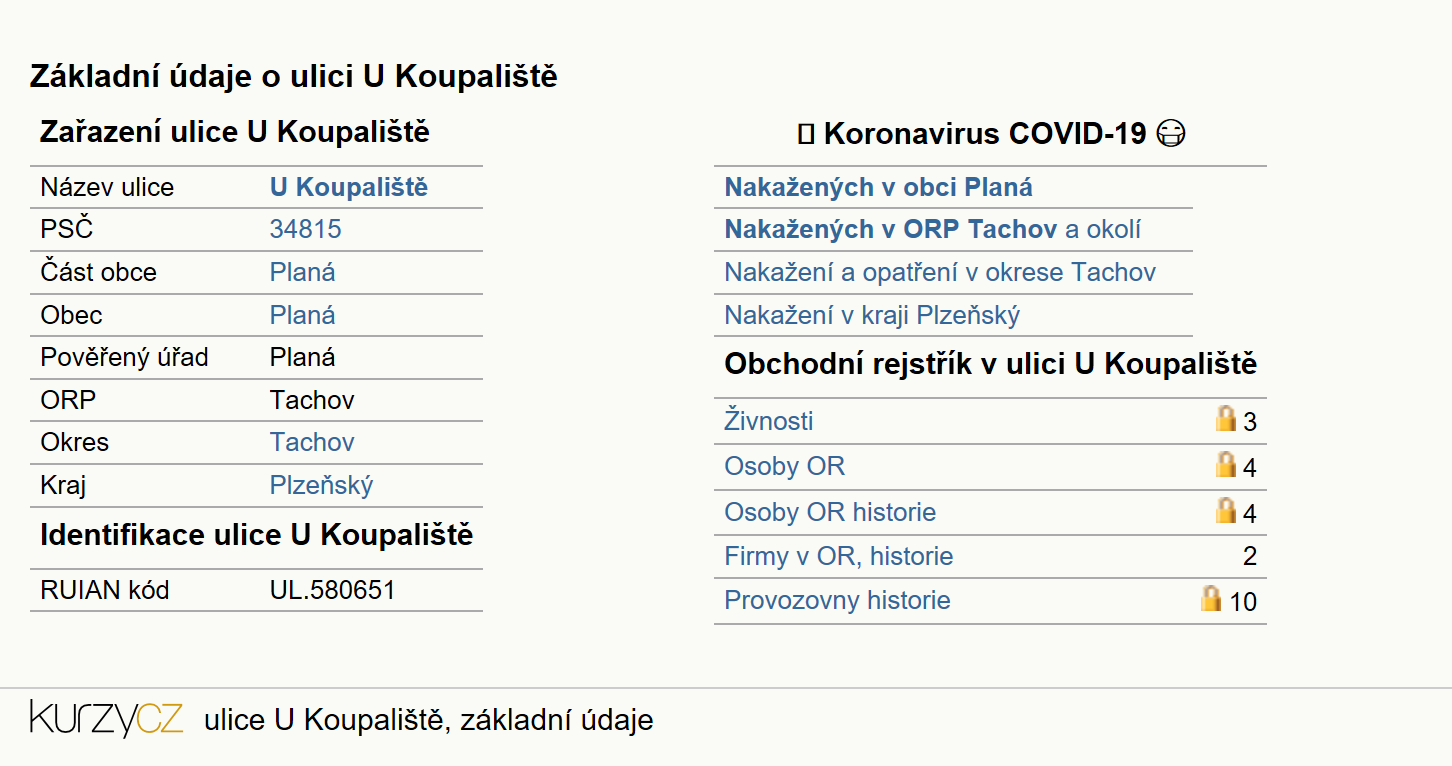Open the Planá link in Část obce row
This screenshot has width=1452, height=766.
302,272
